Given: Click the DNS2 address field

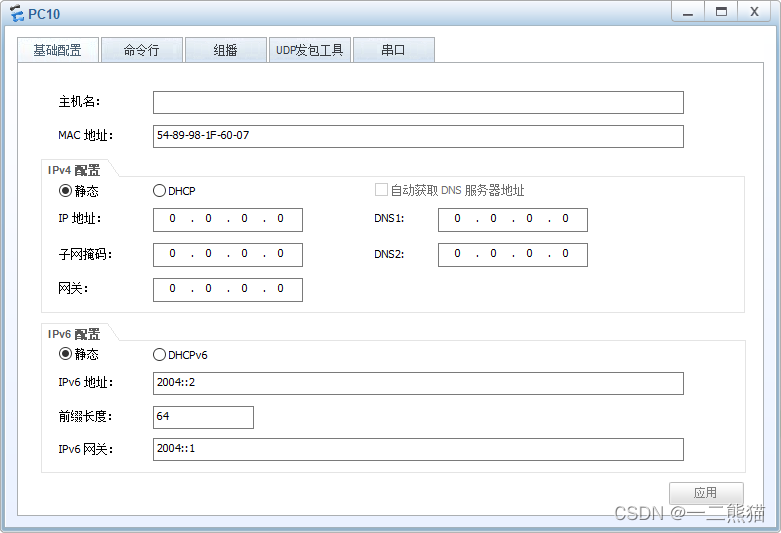Looking at the screenshot, I should click(513, 255).
